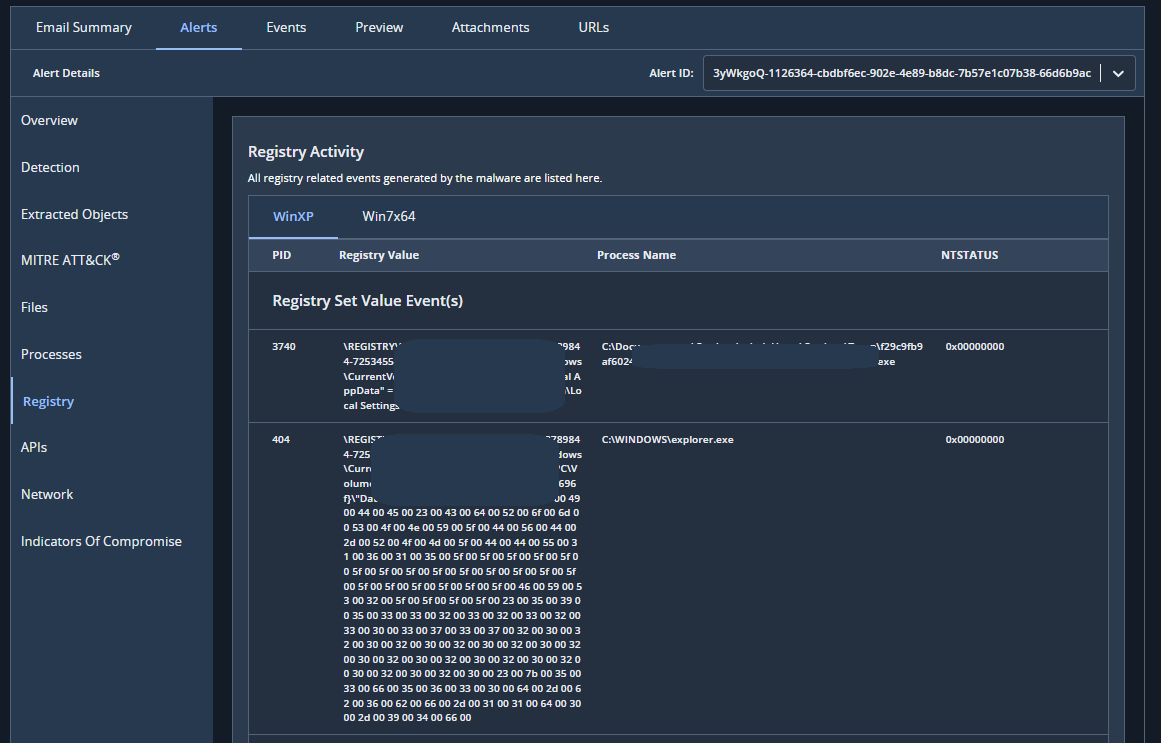Image resolution: width=1161 pixels, height=743 pixels.
Task: Click the registry value text of PID 3740
Action: [463, 376]
